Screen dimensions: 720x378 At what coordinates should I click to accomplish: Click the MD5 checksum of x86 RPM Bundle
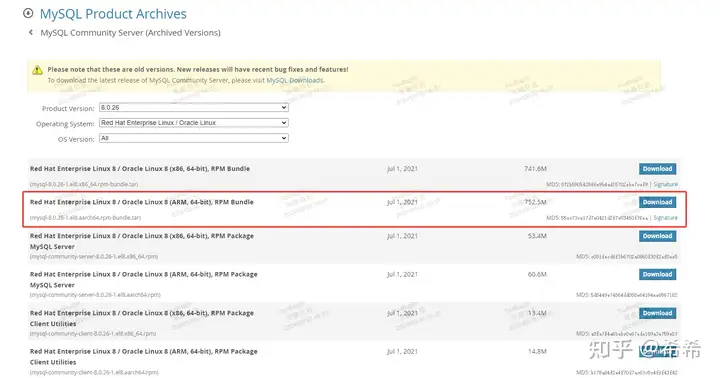pos(597,184)
